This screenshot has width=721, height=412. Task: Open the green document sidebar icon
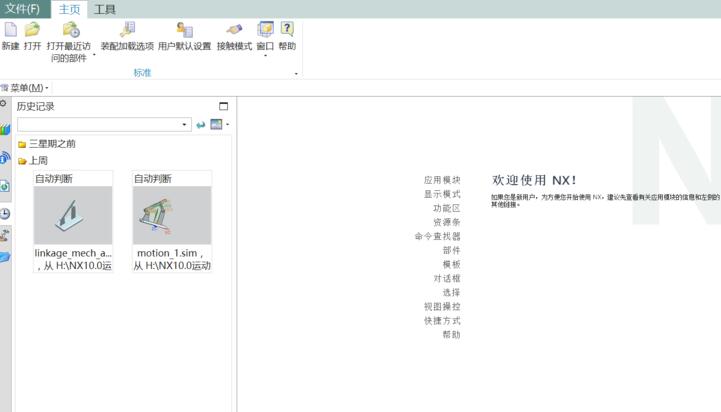pyautogui.click(x=5, y=186)
